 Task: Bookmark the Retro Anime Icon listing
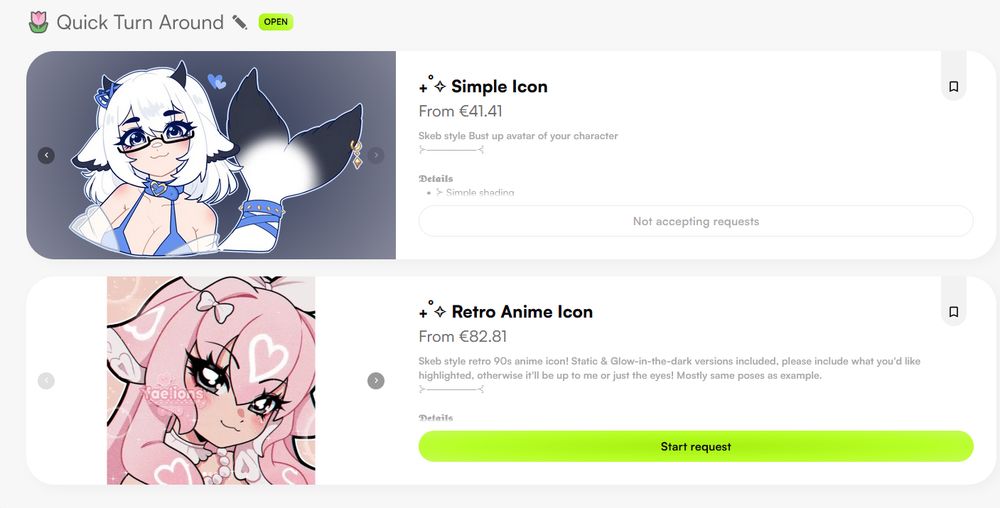pyautogui.click(x=953, y=312)
